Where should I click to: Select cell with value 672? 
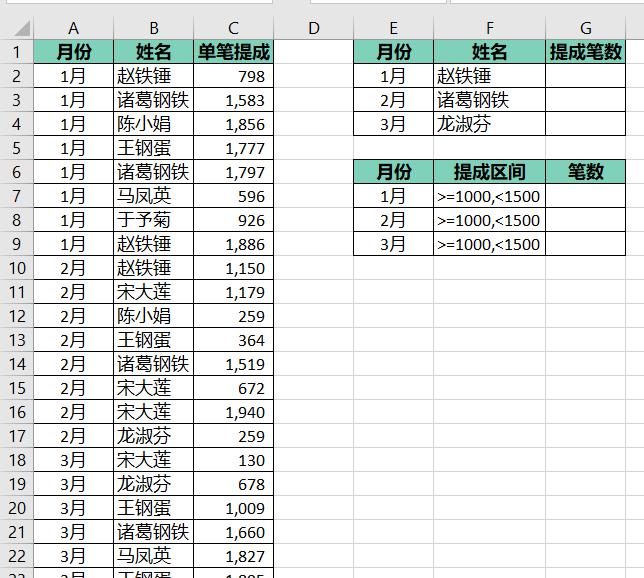[233, 388]
